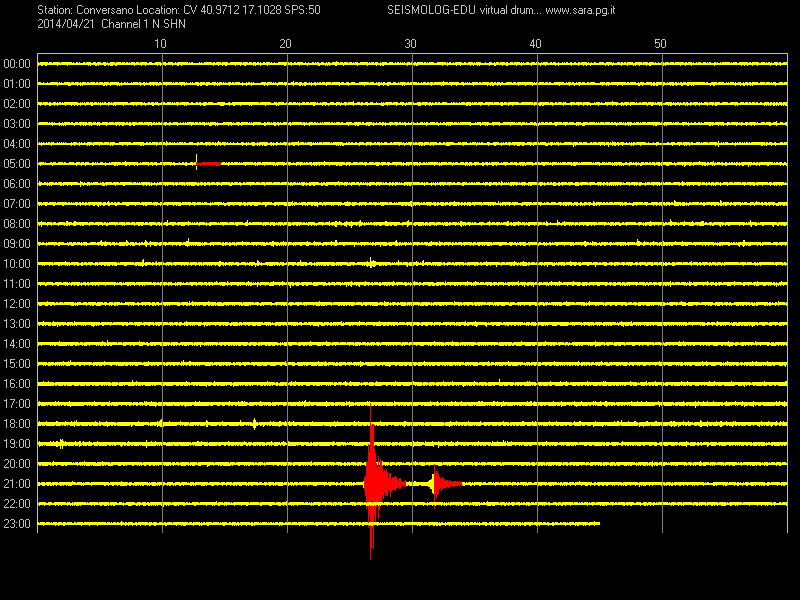Click the red spike on the 05:00 trace

point(208,163)
